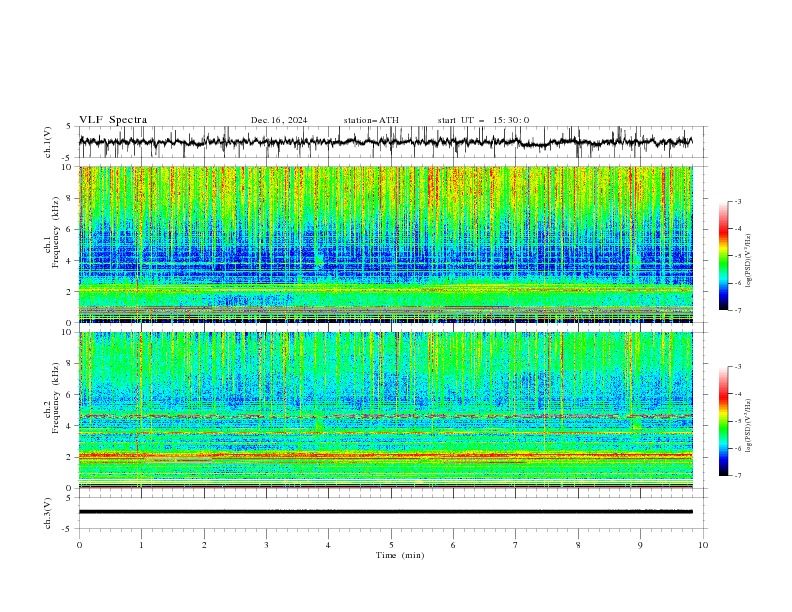Click the ch.3 voltage trace band
This screenshot has height=612, width=792.
(385, 512)
